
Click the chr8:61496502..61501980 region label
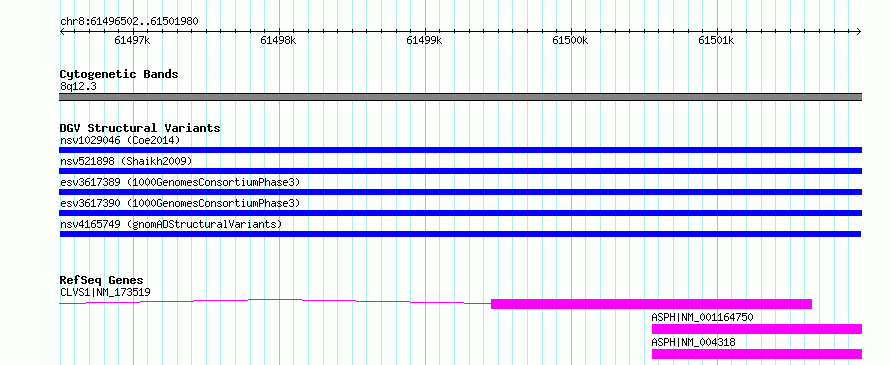tap(129, 21)
